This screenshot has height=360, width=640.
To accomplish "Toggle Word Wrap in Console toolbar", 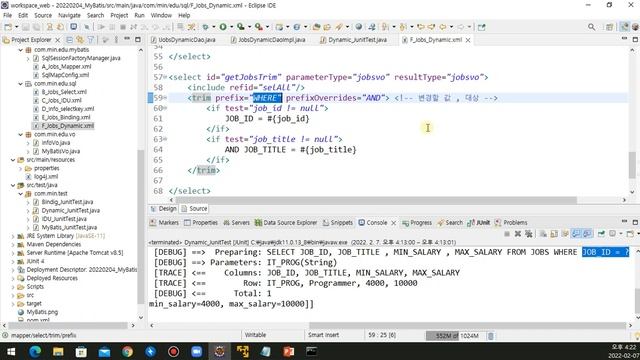I will 565,233.
